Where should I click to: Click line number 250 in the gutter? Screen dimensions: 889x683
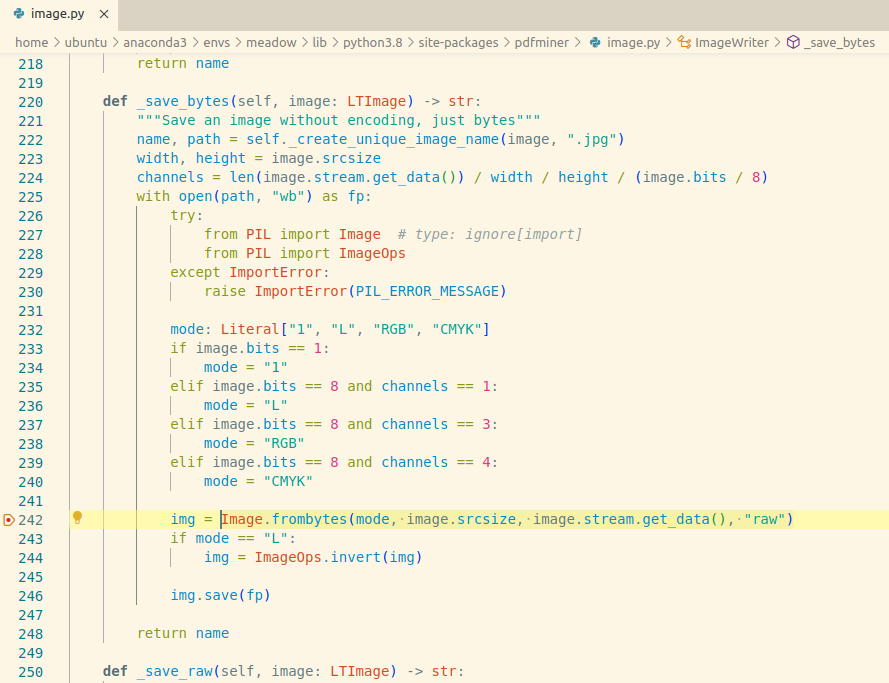point(31,672)
